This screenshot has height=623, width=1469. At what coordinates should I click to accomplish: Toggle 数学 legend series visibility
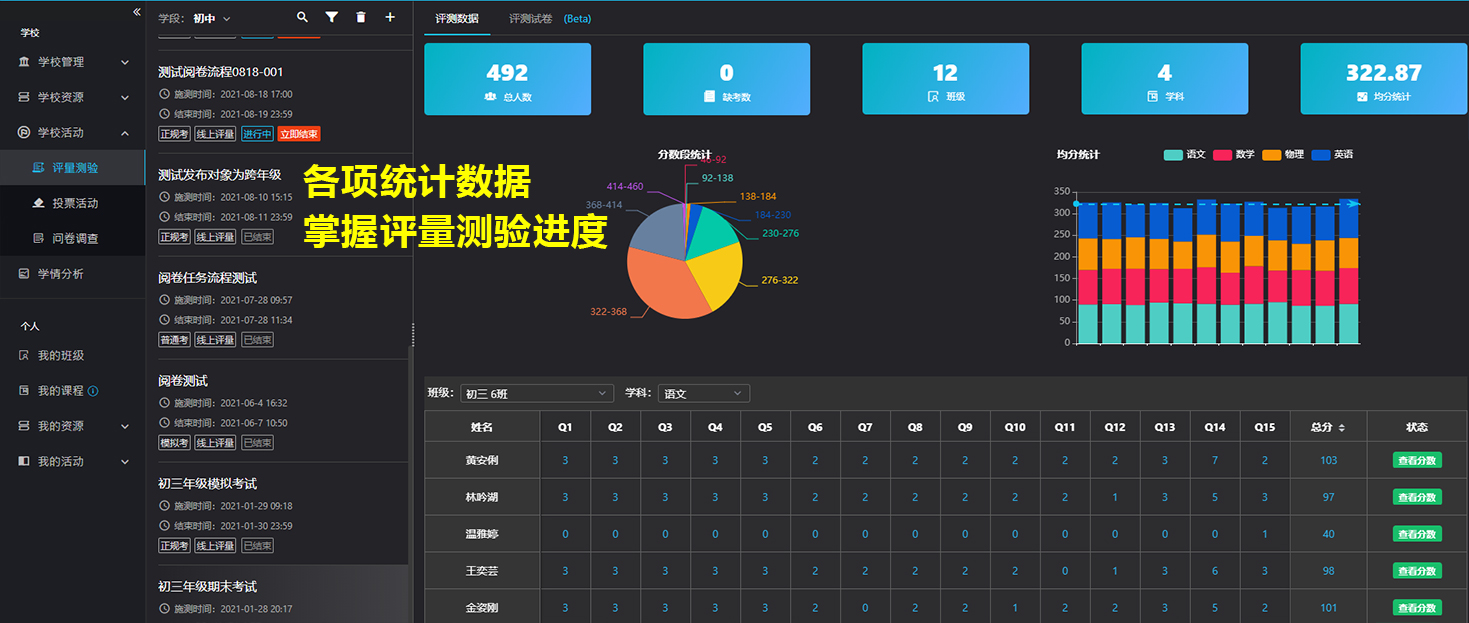pyautogui.click(x=1234, y=155)
